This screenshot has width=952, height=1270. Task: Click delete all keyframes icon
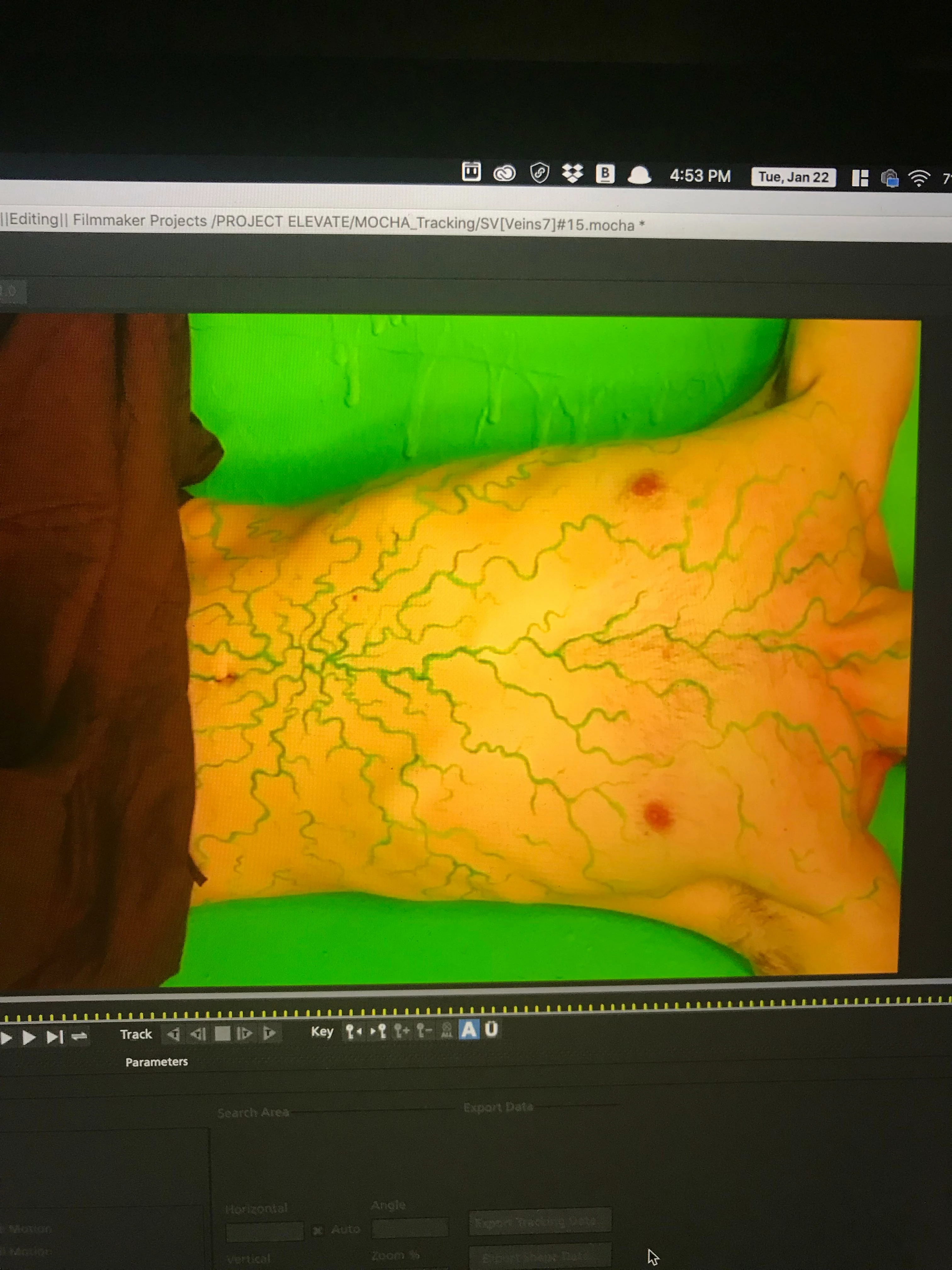point(446,1031)
